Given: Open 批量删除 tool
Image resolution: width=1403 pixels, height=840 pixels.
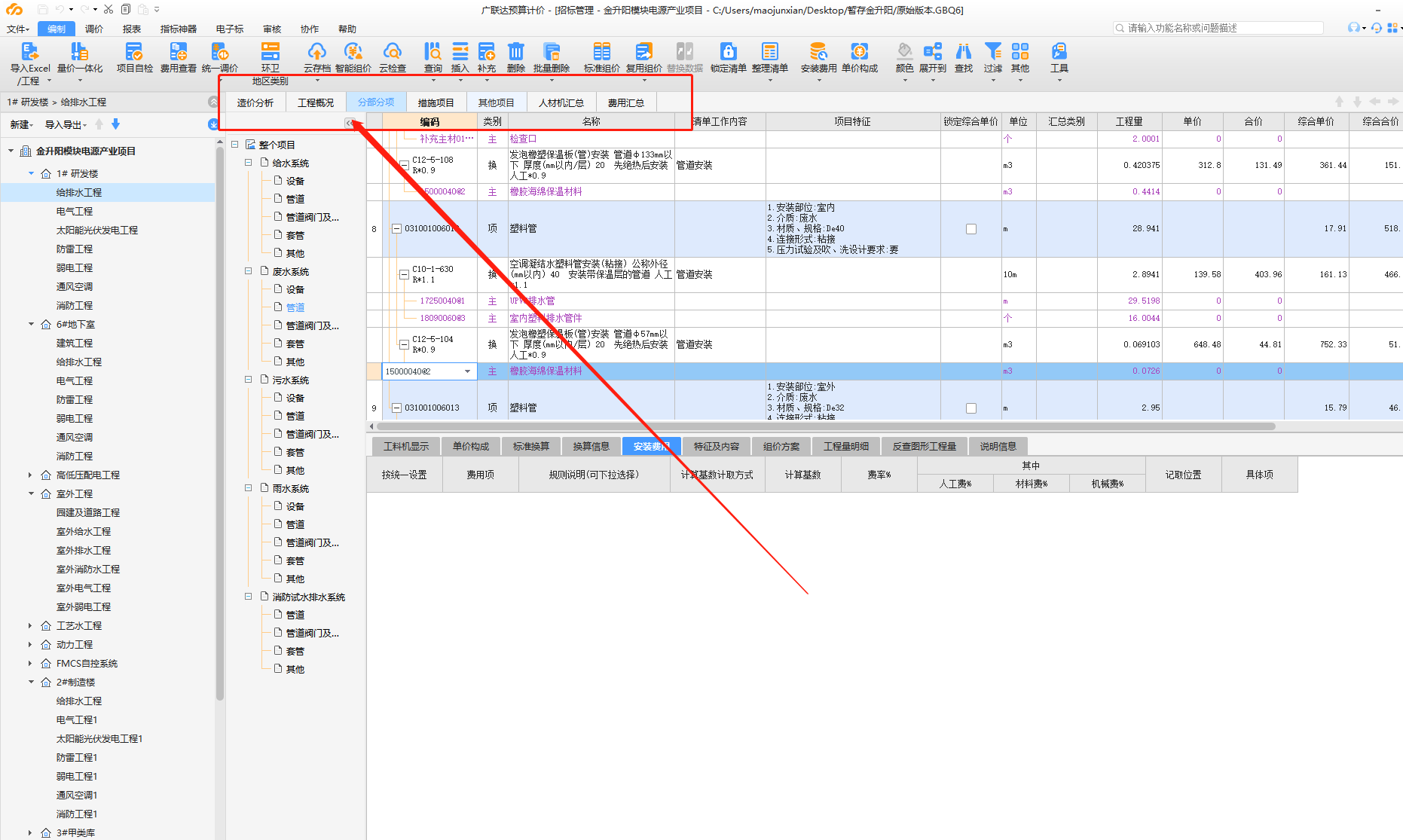Looking at the screenshot, I should point(552,58).
